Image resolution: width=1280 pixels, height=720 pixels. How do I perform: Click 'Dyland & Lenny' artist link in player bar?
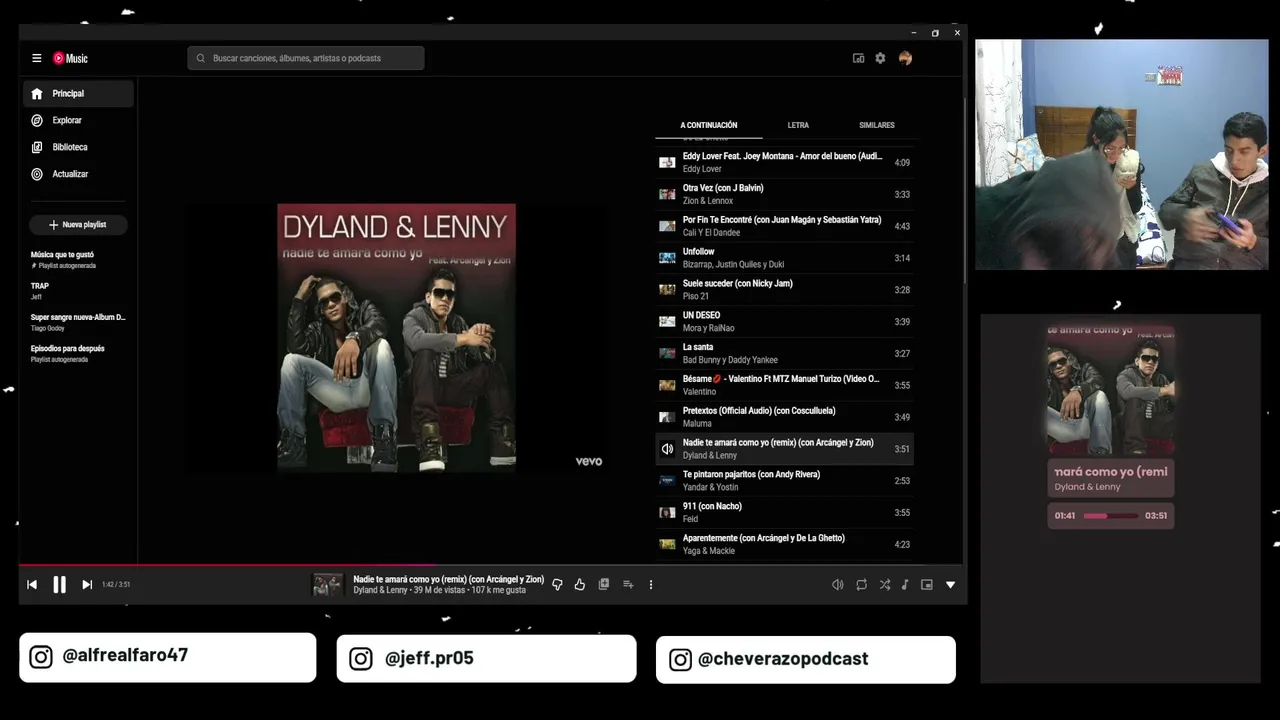(380, 590)
